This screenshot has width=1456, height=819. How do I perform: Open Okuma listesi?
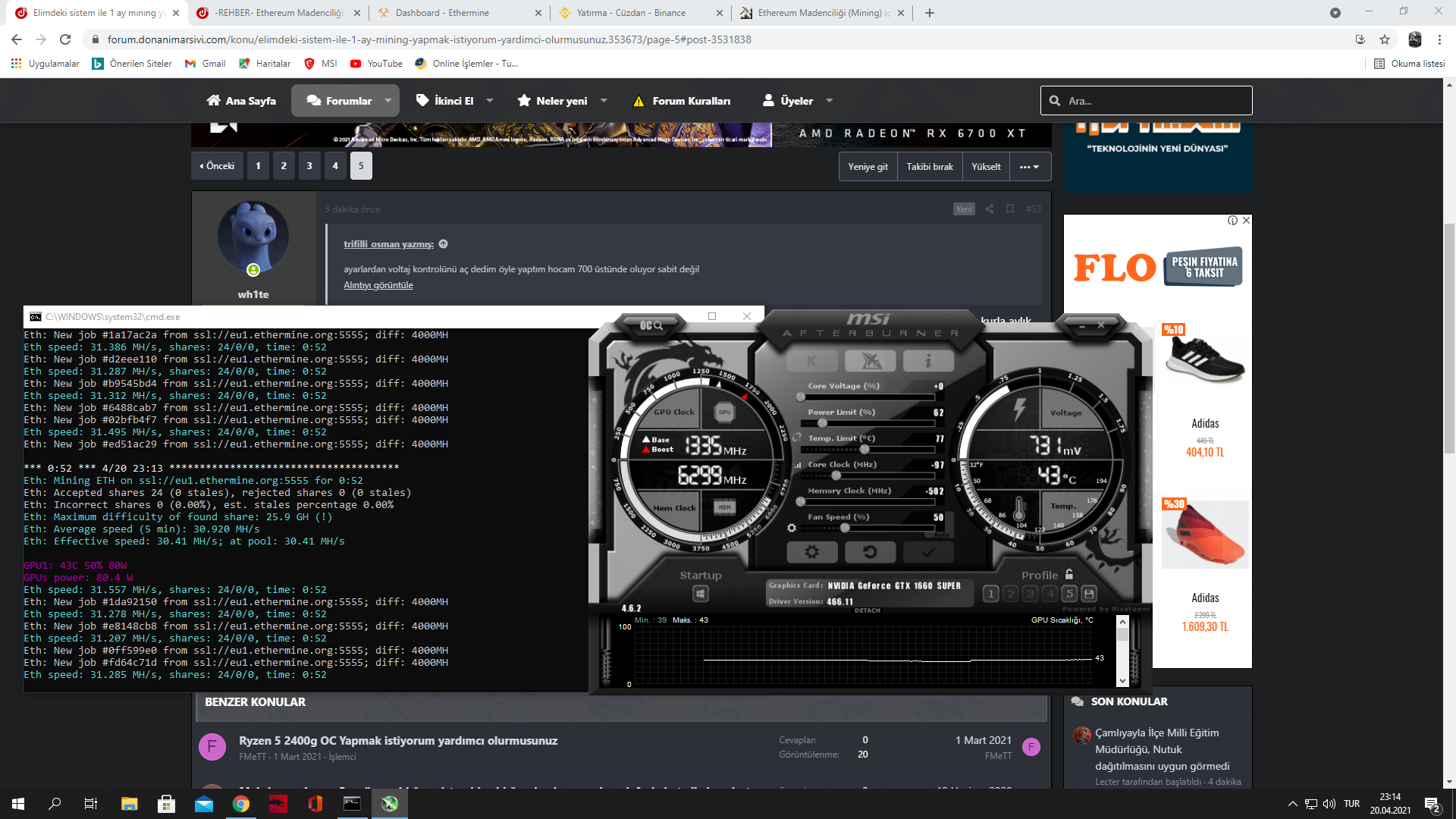coord(1410,64)
